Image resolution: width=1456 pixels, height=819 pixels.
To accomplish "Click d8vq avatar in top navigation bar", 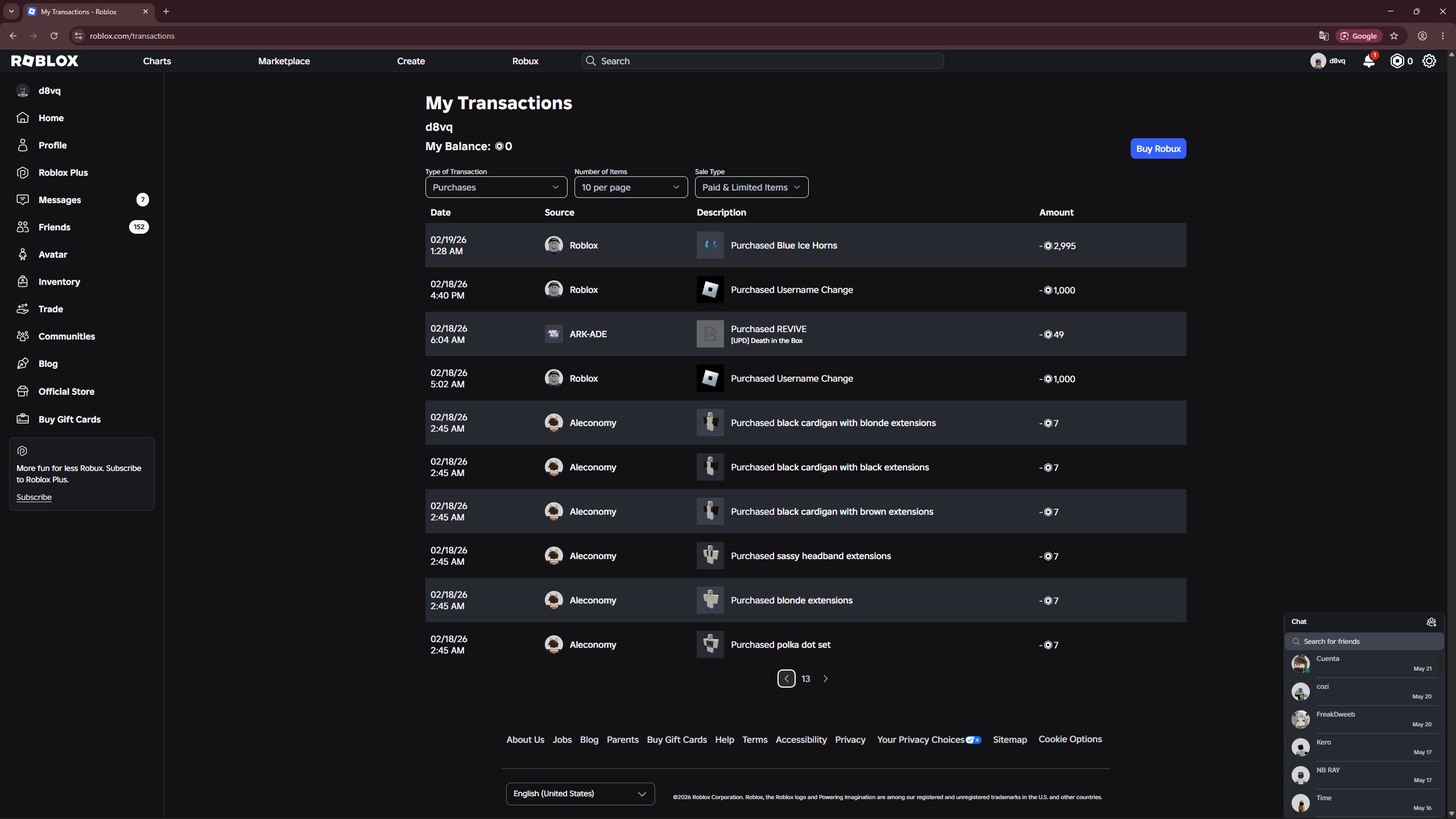I will [x=1318, y=61].
